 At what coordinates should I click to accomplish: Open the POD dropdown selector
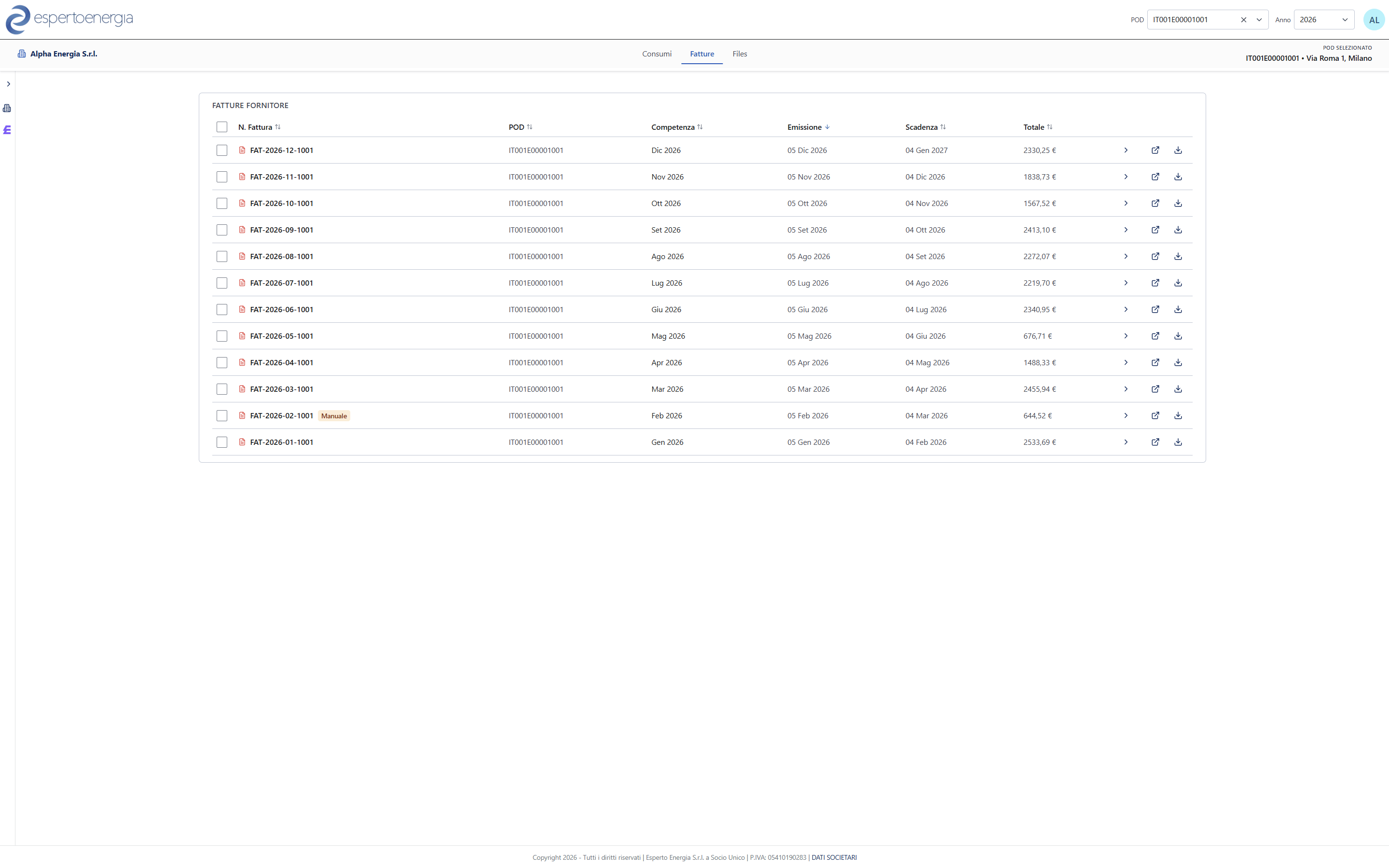click(x=1259, y=19)
